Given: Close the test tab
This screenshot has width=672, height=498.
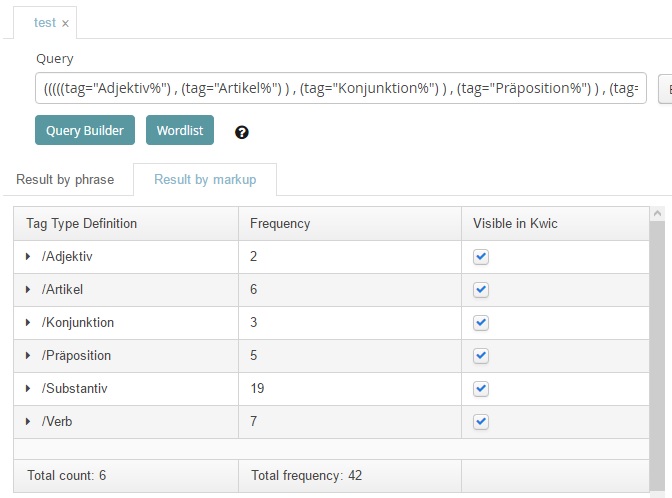Looking at the screenshot, I should (66, 23).
